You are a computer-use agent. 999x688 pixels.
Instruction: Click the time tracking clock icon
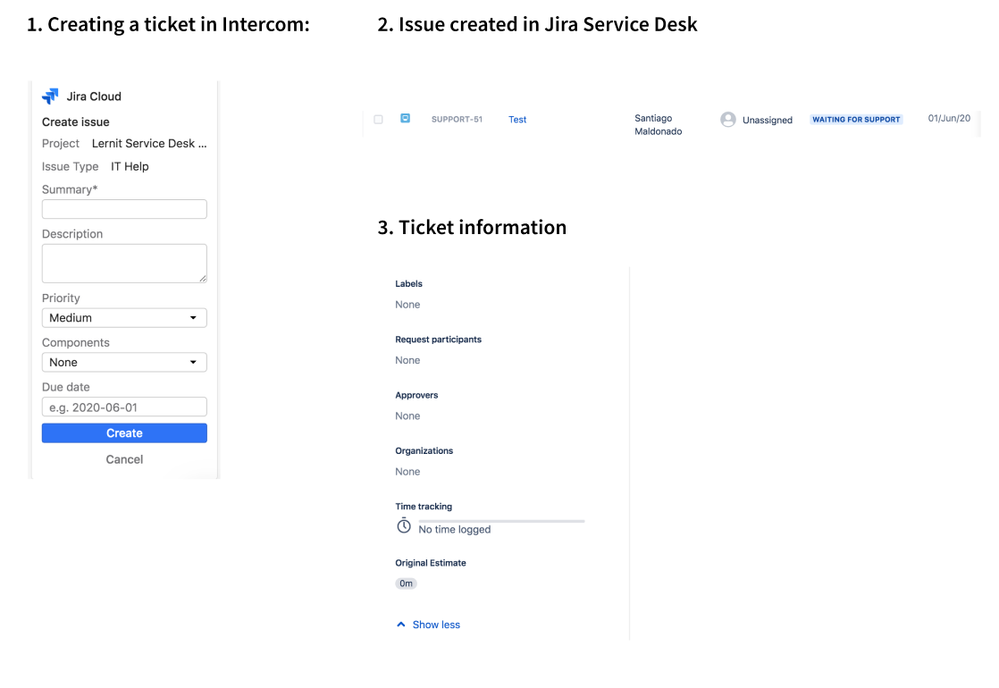(x=404, y=526)
